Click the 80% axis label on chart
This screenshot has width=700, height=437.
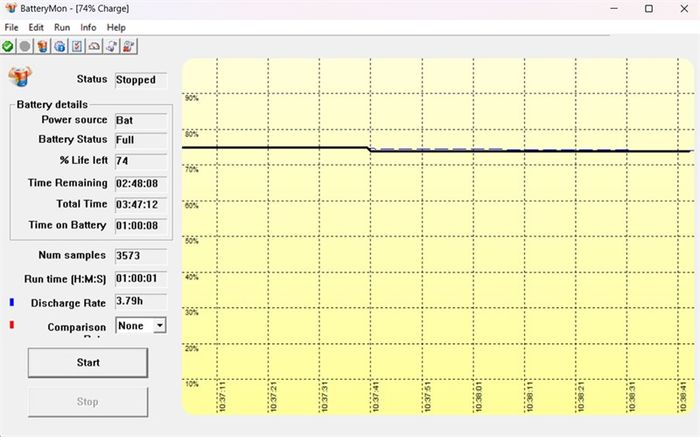pos(192,134)
